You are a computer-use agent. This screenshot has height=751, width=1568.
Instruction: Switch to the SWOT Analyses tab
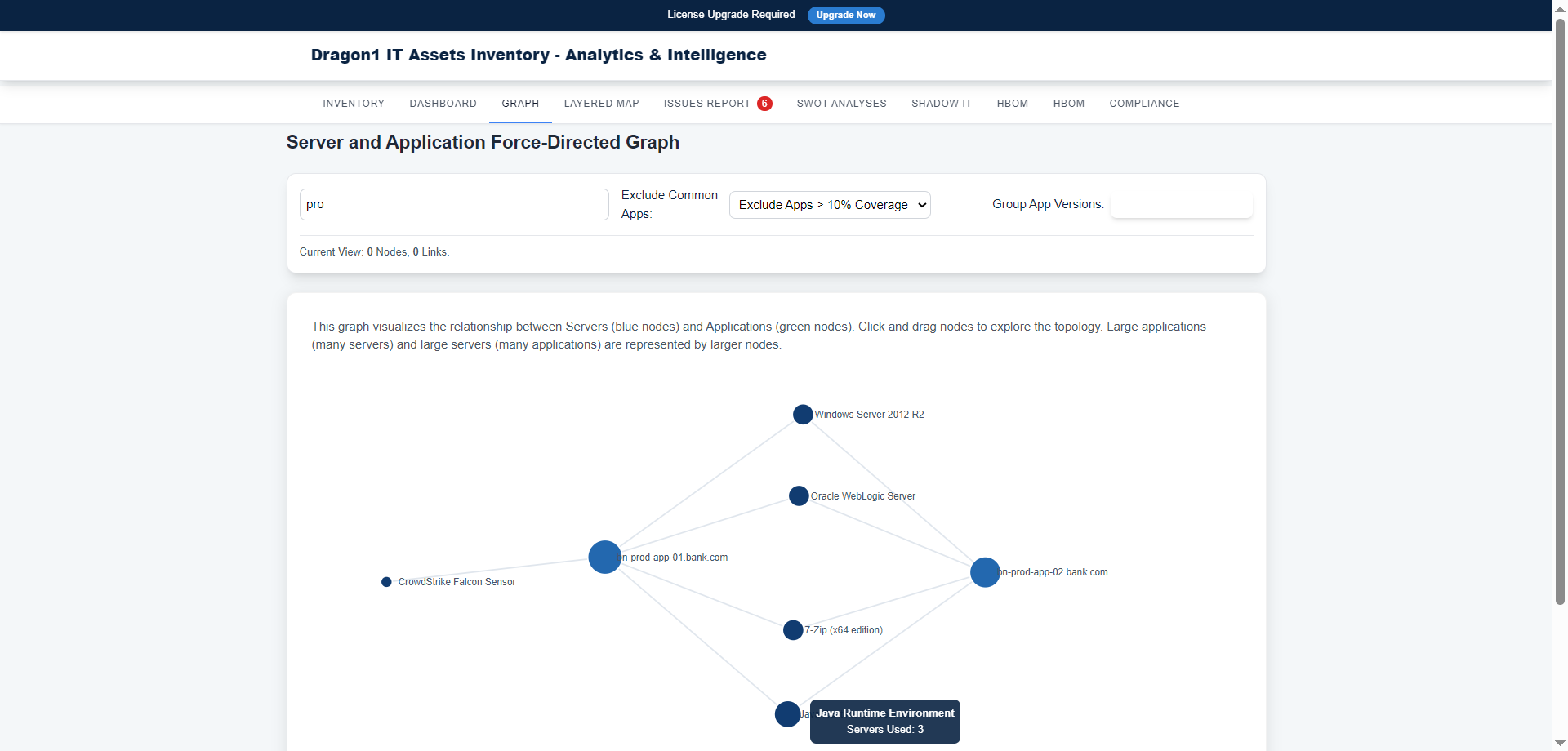841,103
